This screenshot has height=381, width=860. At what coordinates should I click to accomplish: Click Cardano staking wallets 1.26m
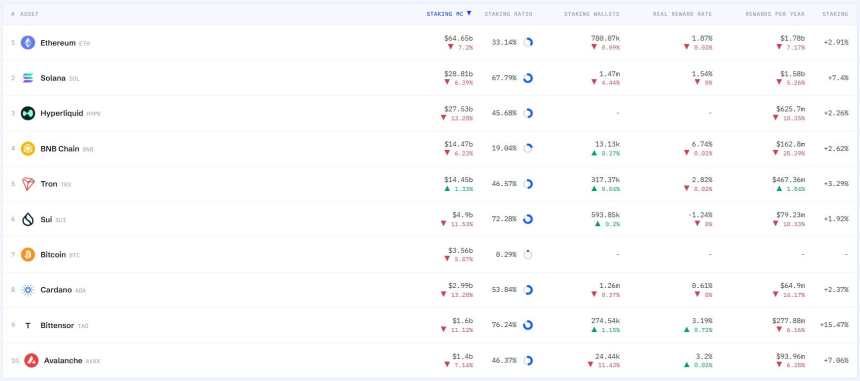click(609, 286)
